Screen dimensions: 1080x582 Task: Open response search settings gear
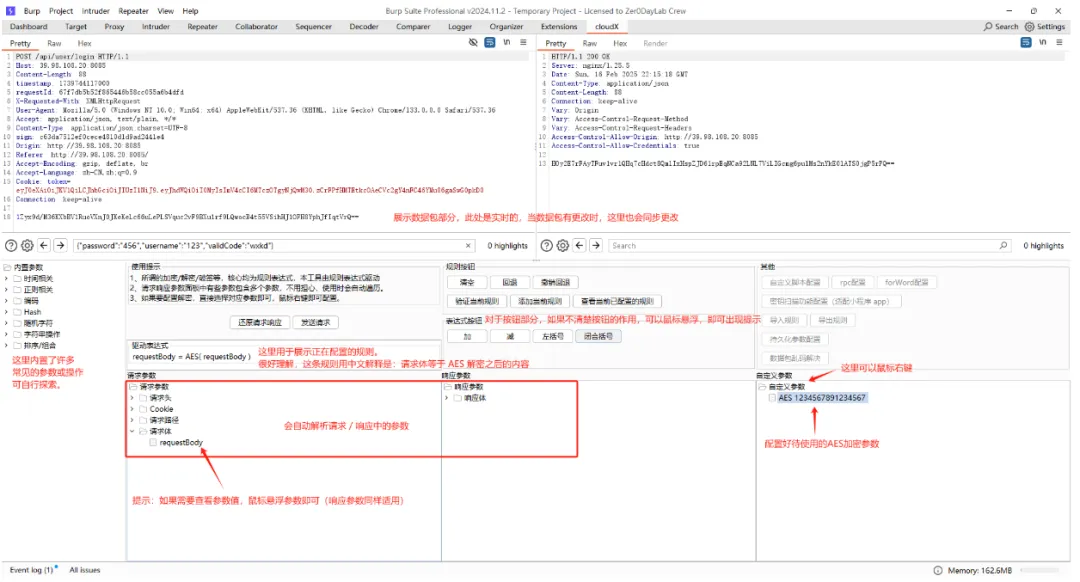coord(563,245)
